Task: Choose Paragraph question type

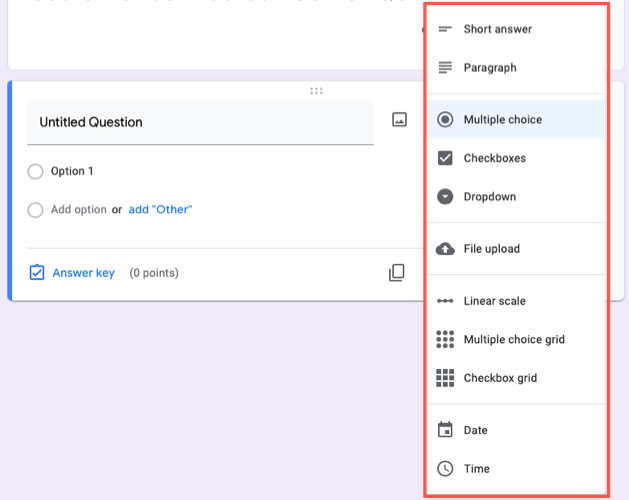Action: click(x=490, y=68)
